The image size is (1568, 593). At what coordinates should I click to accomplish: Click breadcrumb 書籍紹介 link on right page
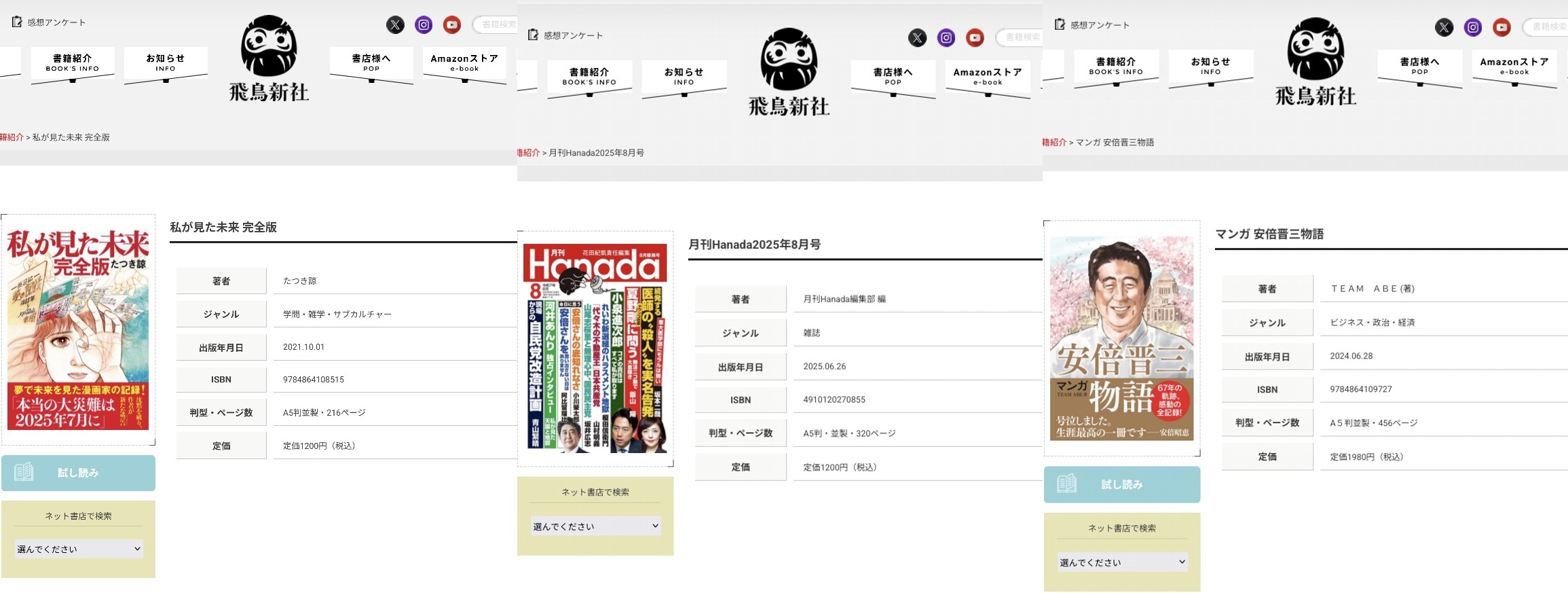1055,143
